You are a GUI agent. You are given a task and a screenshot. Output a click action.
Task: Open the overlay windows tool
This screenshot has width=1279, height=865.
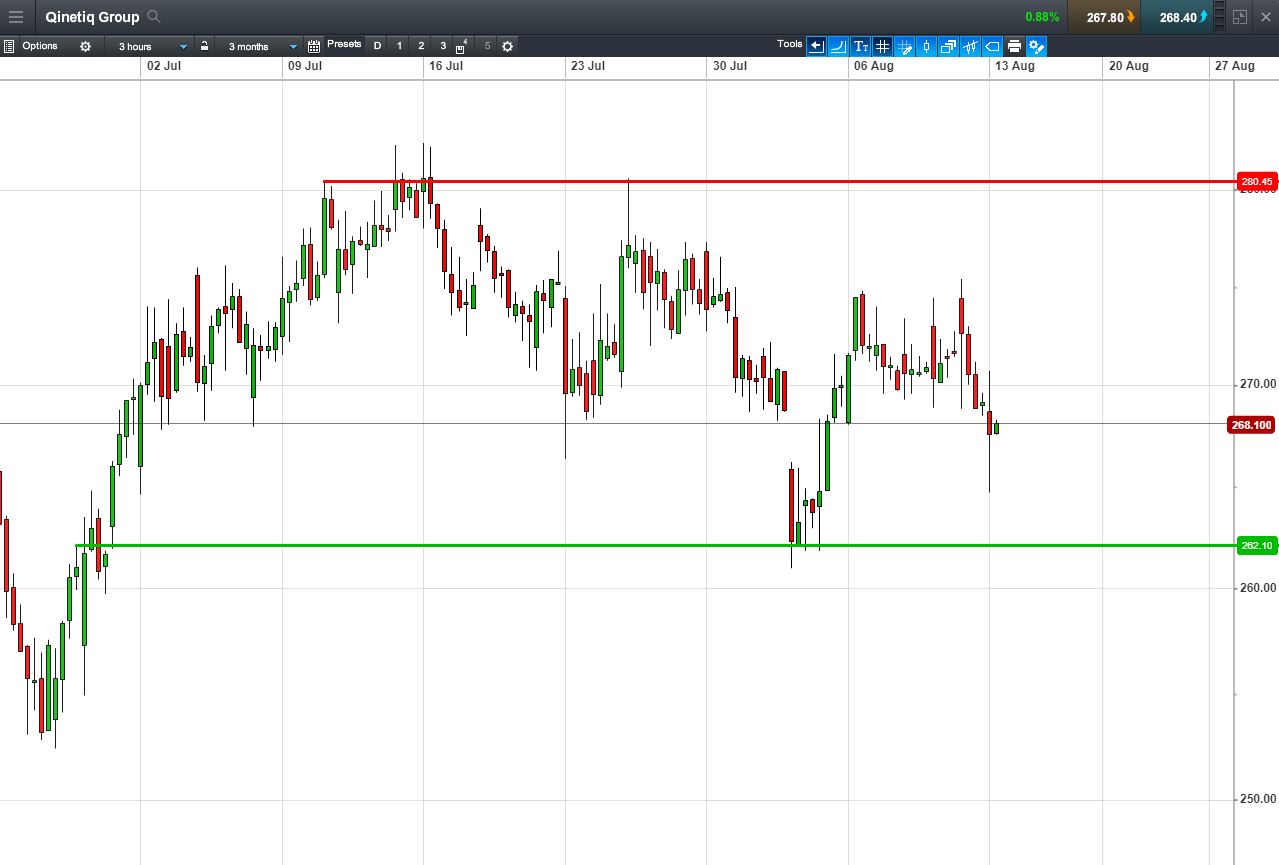948,46
